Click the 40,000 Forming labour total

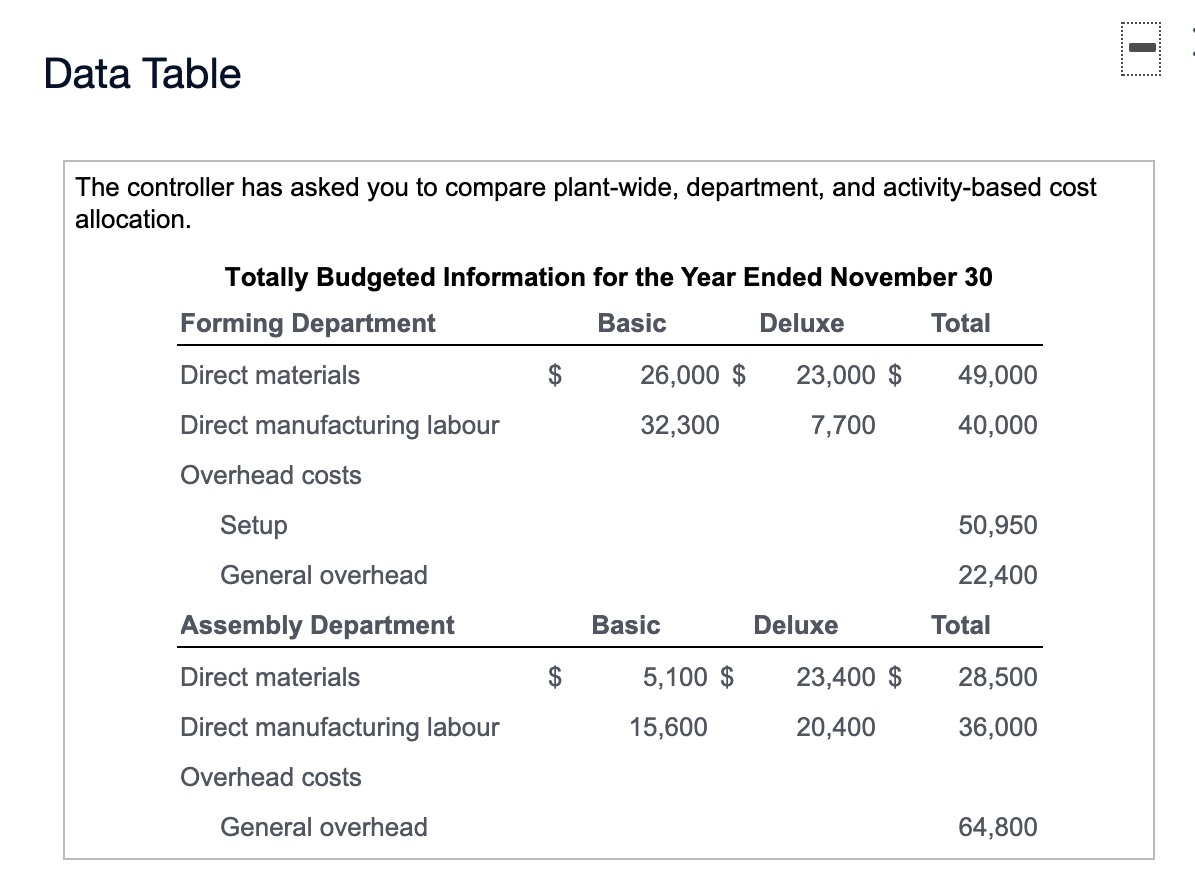tap(997, 425)
